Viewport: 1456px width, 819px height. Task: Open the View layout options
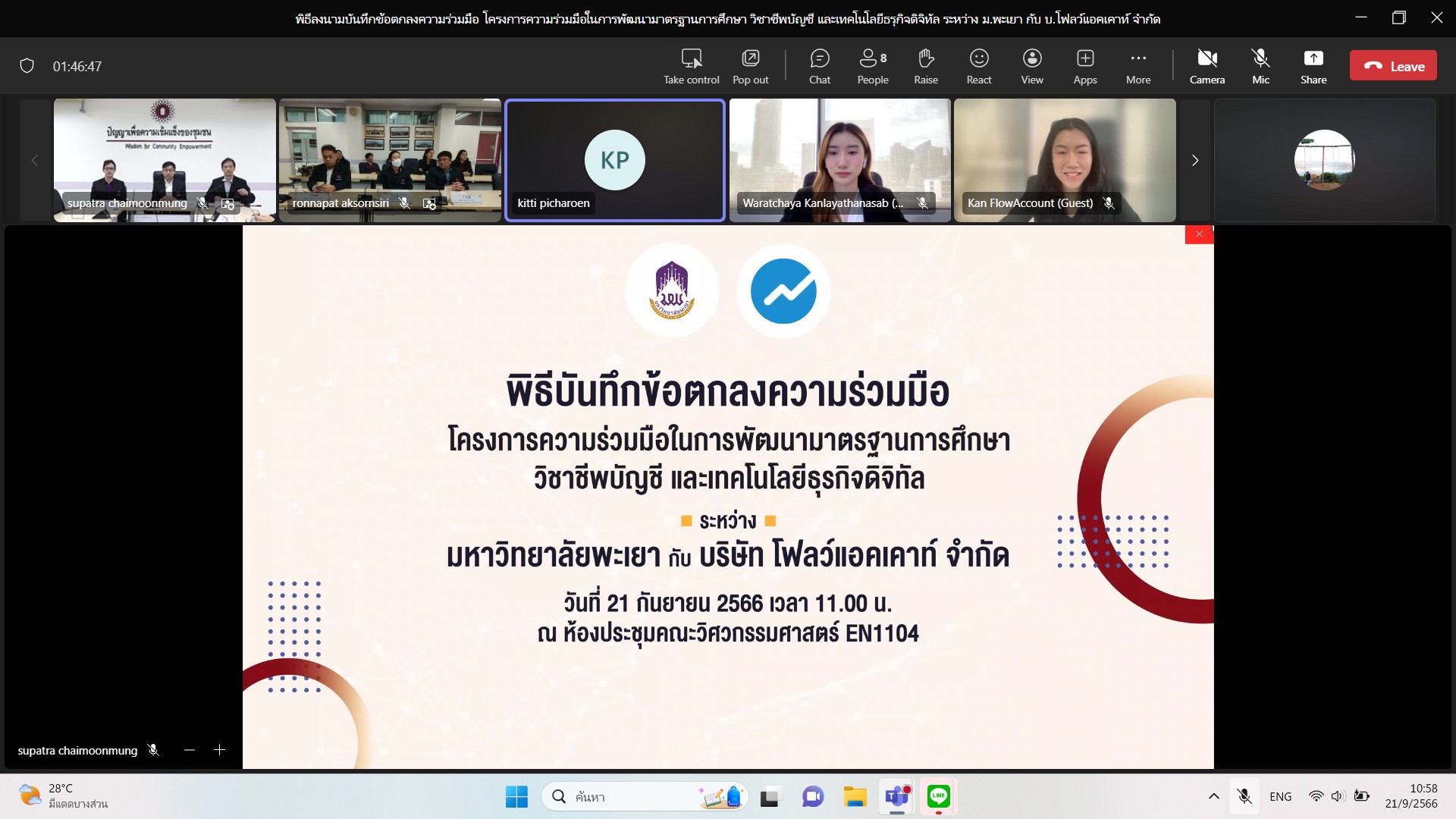pos(1032,67)
